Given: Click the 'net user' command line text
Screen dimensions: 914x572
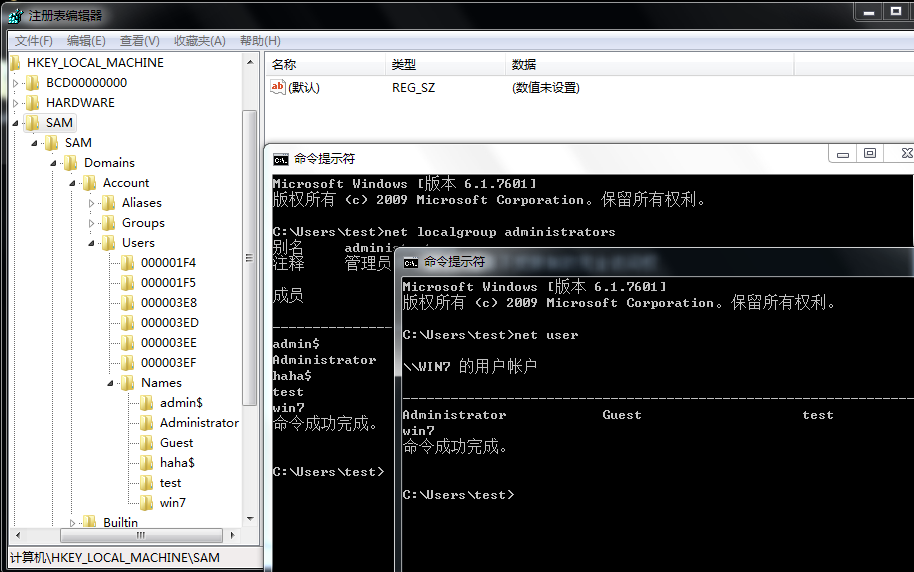Looking at the screenshot, I should pos(546,335).
